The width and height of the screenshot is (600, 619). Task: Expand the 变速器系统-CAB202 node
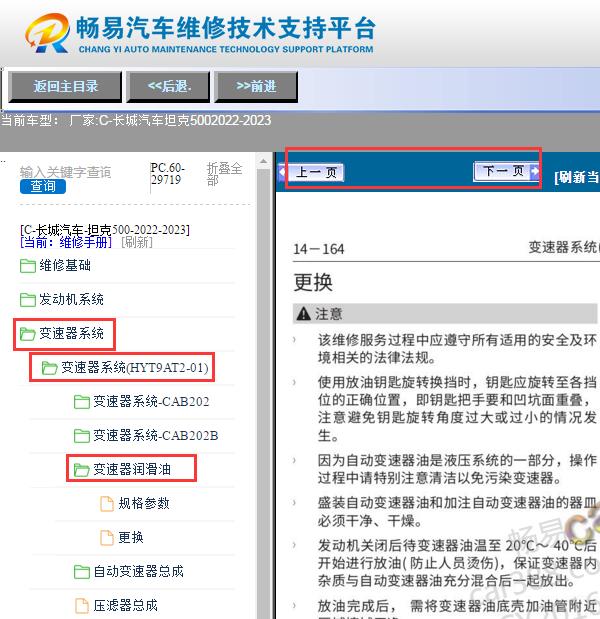[x=151, y=401]
